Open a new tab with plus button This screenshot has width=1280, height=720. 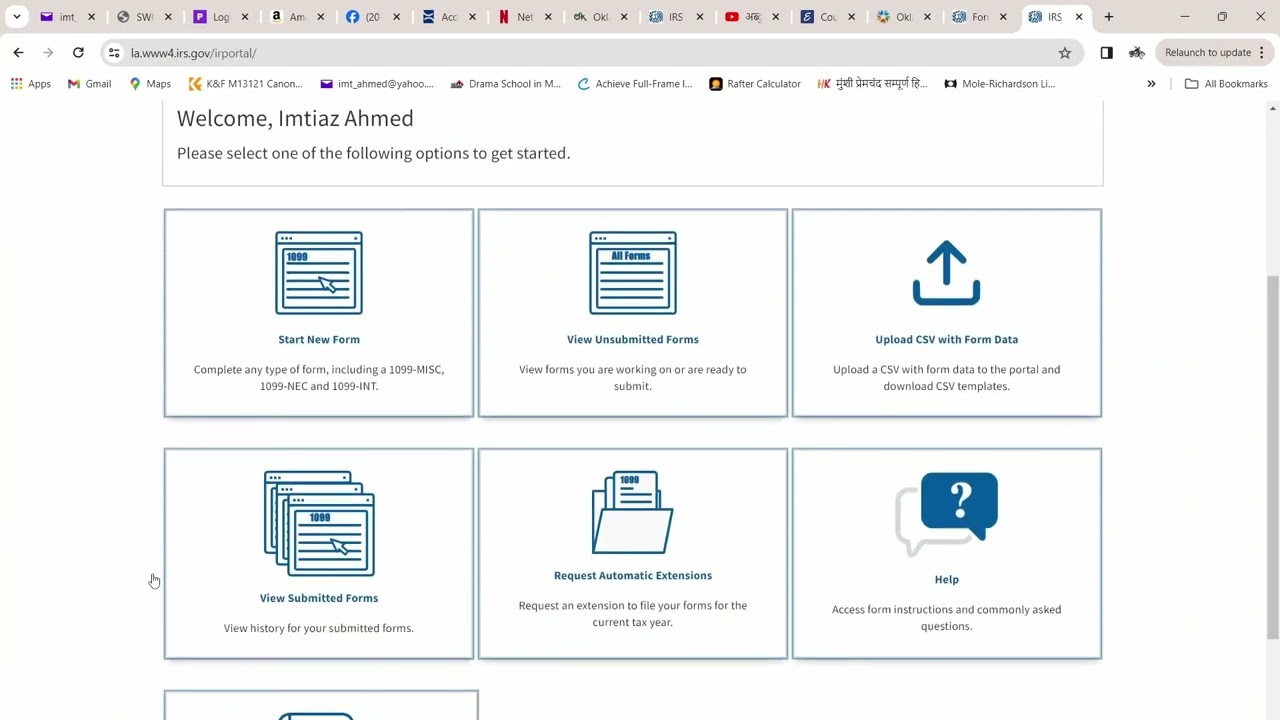pos(1108,17)
